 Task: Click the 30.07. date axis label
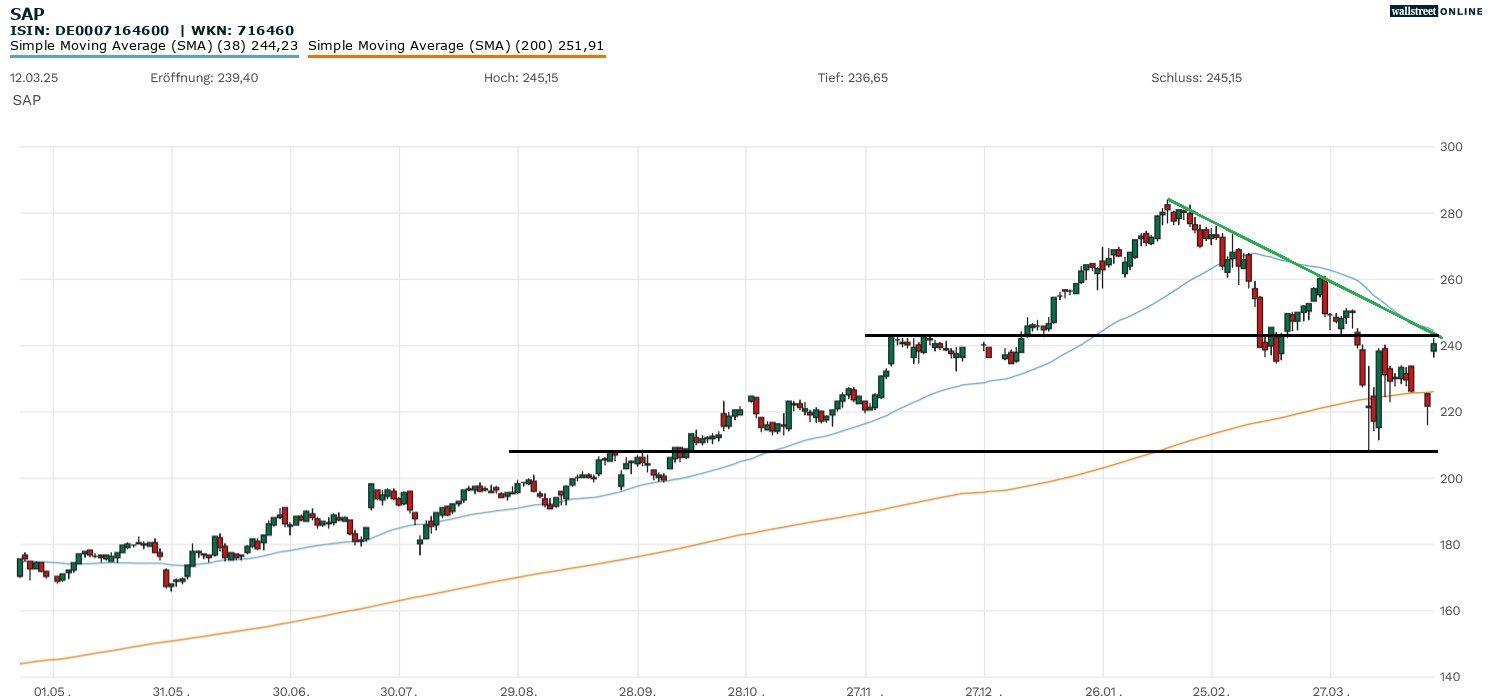tap(399, 691)
